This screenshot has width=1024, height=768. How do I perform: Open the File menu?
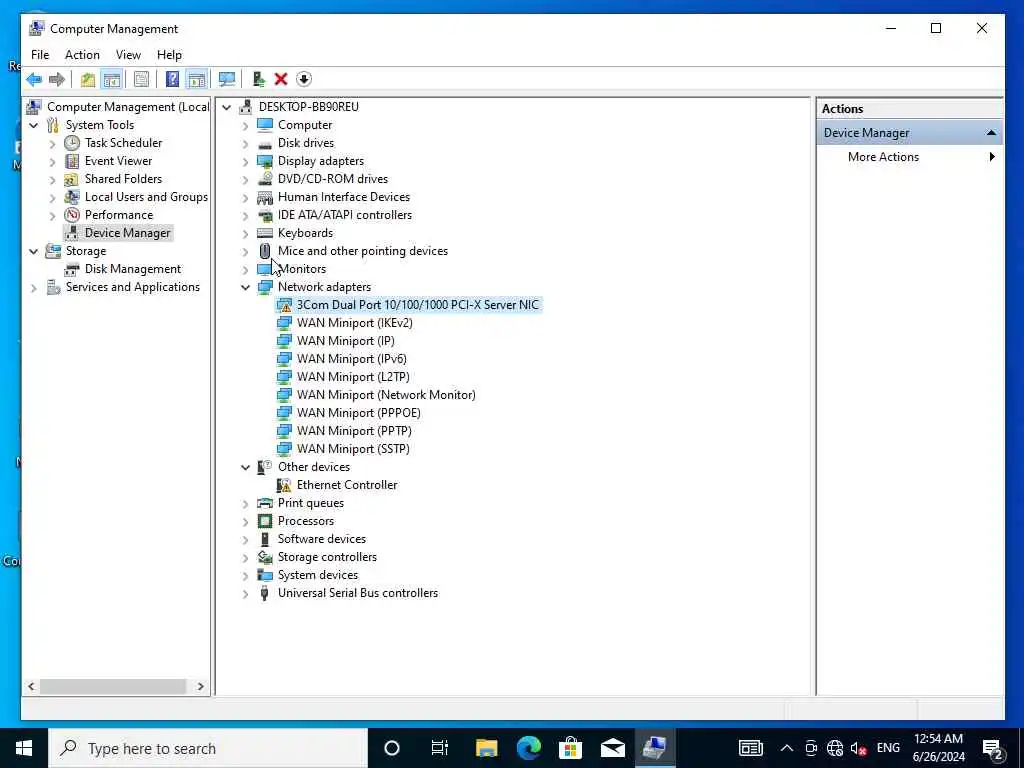click(40, 55)
